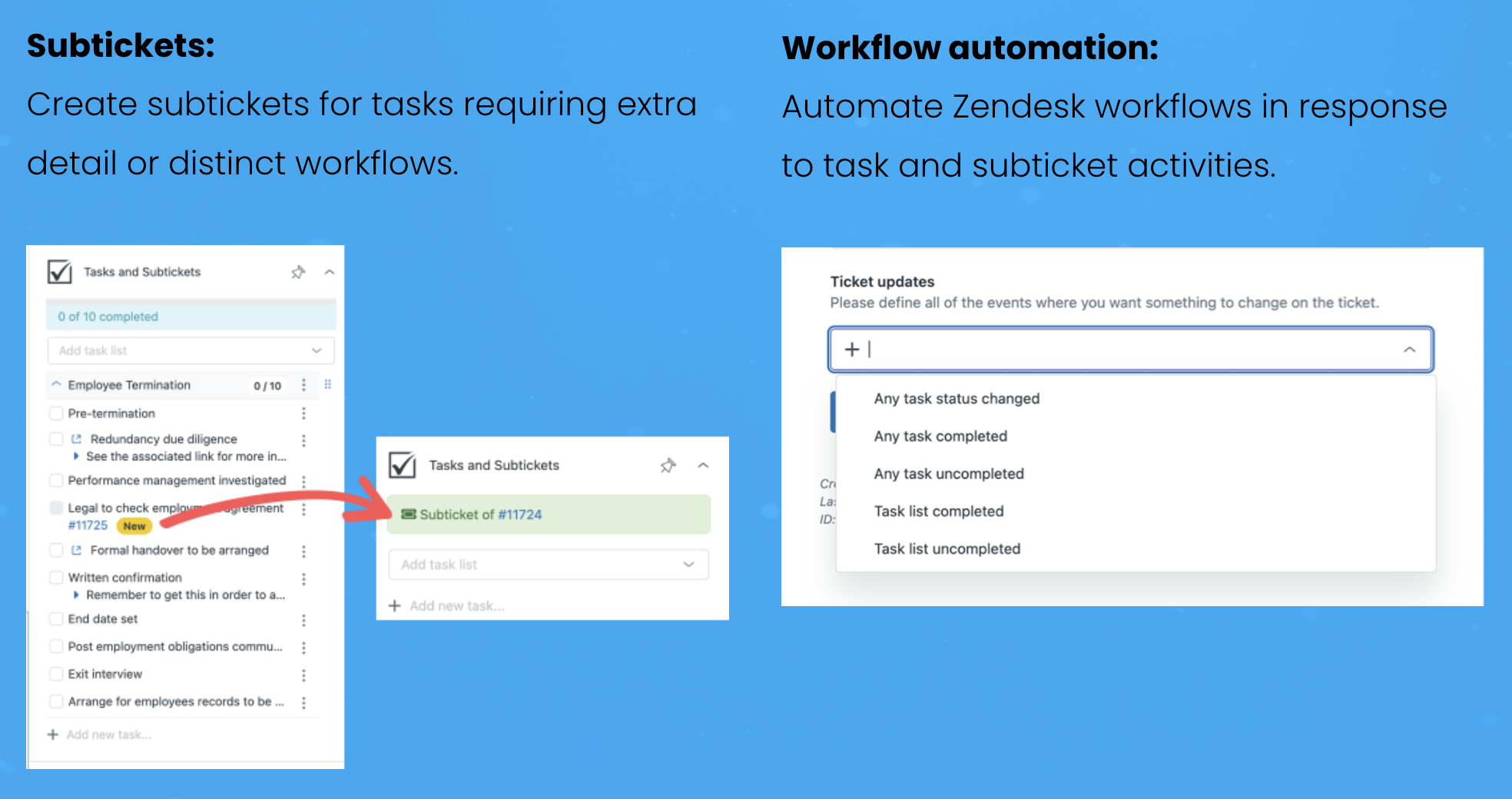Check Legal to check employment agreement
This screenshot has width=1512, height=799.
pos(56,508)
